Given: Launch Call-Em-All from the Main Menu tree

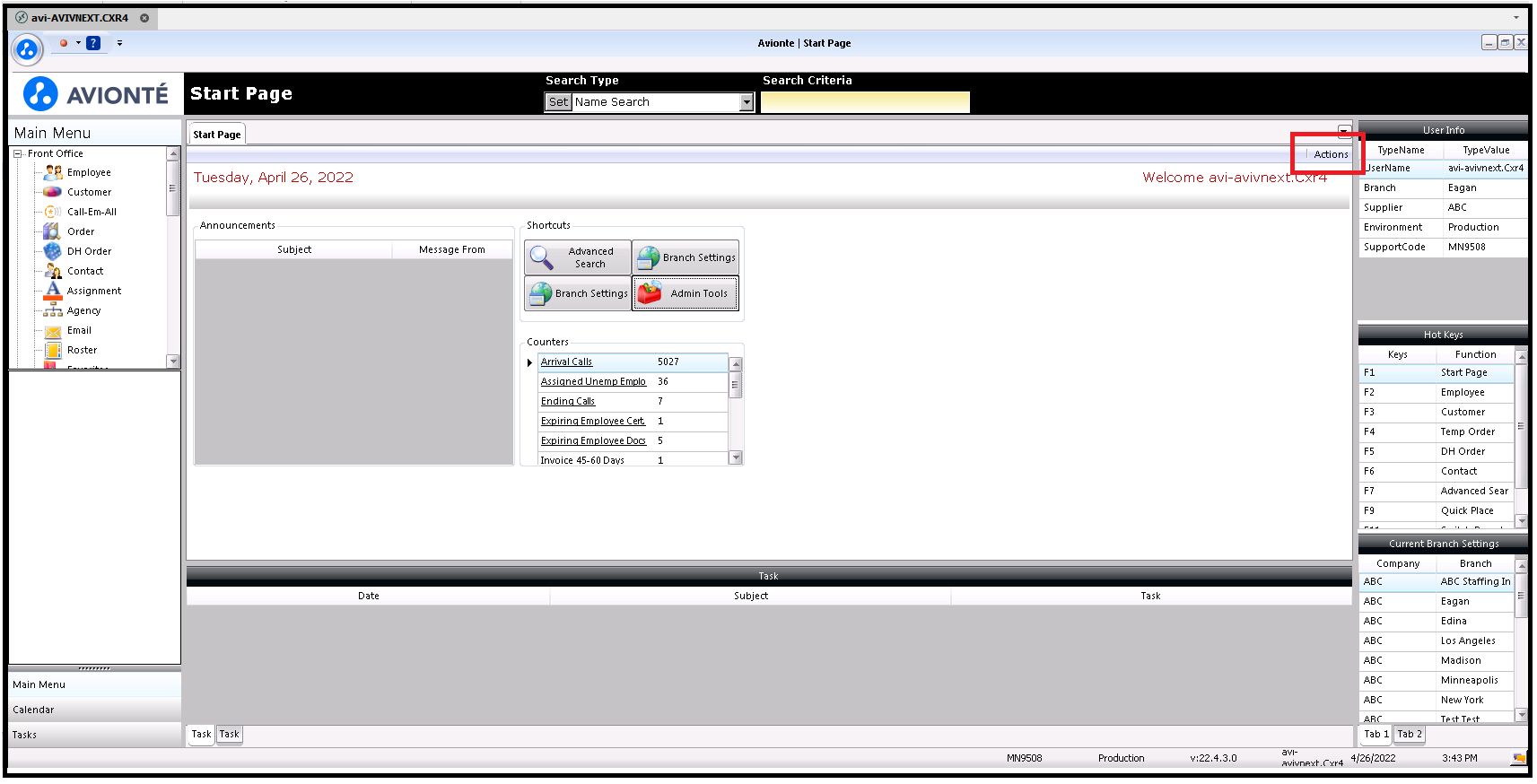Looking at the screenshot, I should coord(92,212).
